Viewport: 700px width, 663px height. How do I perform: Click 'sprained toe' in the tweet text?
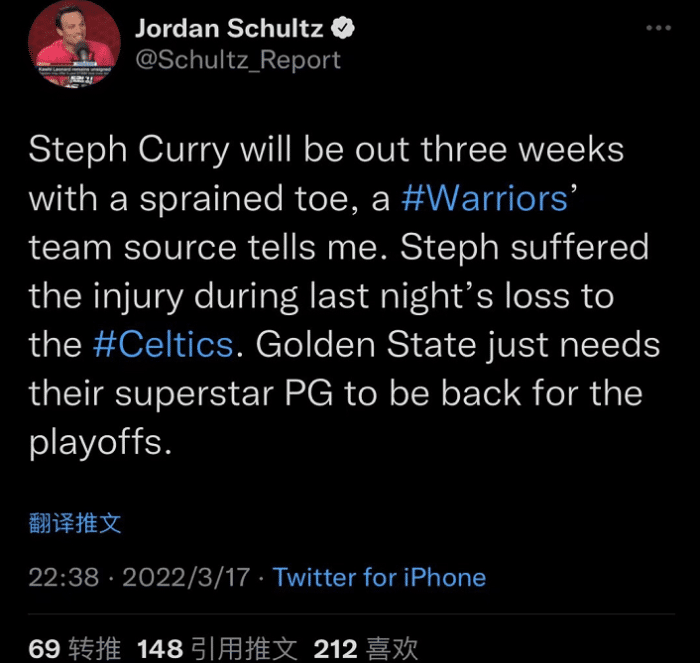245,198
